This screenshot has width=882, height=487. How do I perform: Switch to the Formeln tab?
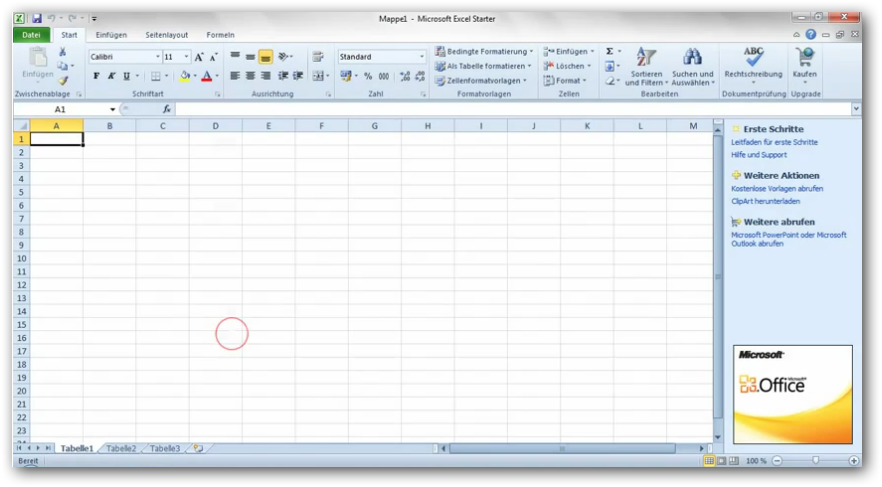click(220, 35)
